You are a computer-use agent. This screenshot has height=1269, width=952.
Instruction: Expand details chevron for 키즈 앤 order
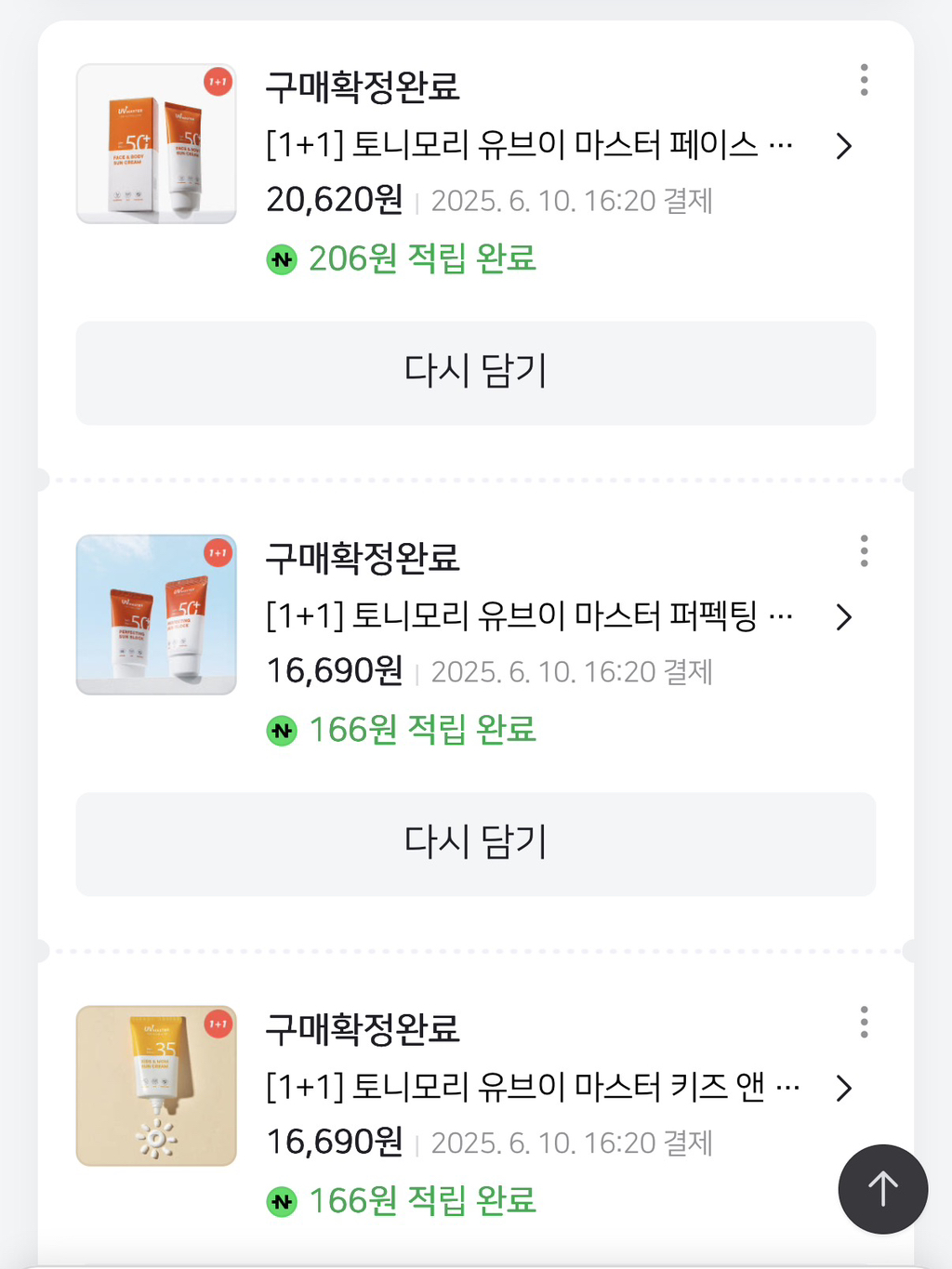coord(843,1088)
